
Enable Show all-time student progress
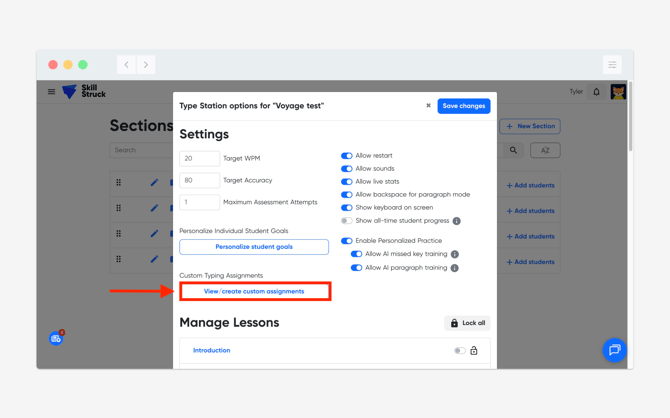click(347, 221)
